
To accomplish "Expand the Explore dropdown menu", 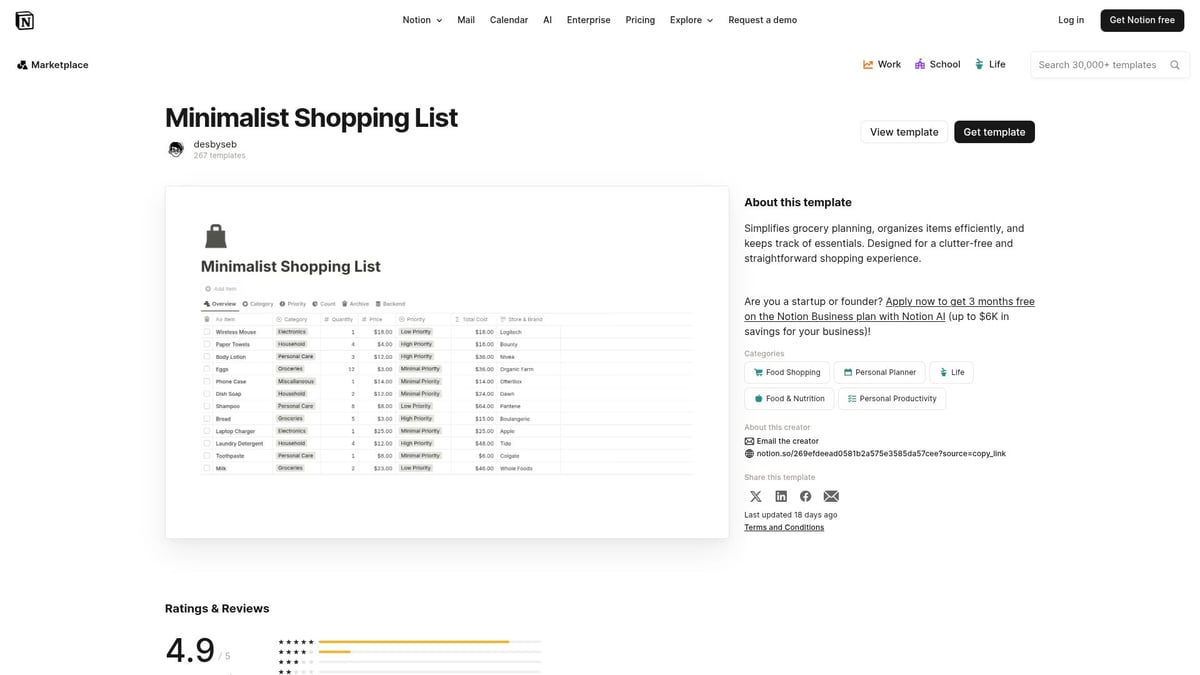I will pyautogui.click(x=690, y=19).
